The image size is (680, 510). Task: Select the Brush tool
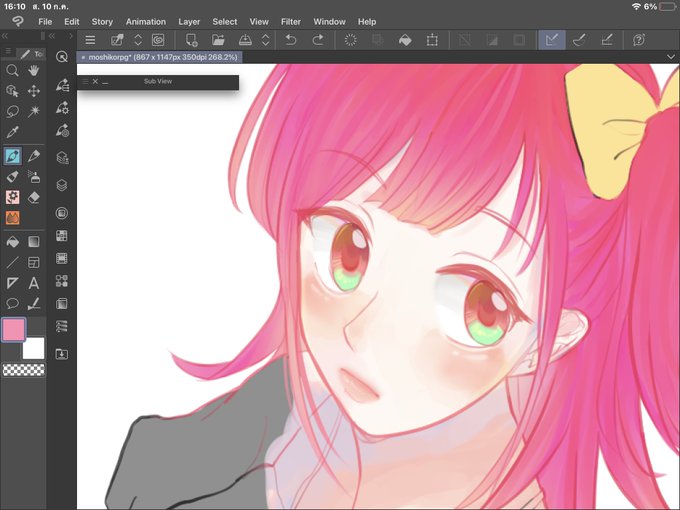pos(13,177)
